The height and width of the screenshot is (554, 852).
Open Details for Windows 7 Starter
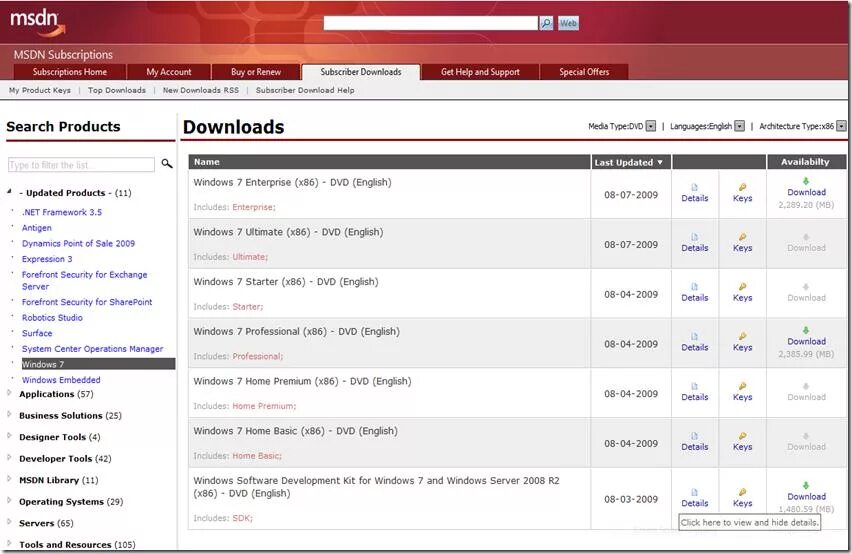point(694,293)
